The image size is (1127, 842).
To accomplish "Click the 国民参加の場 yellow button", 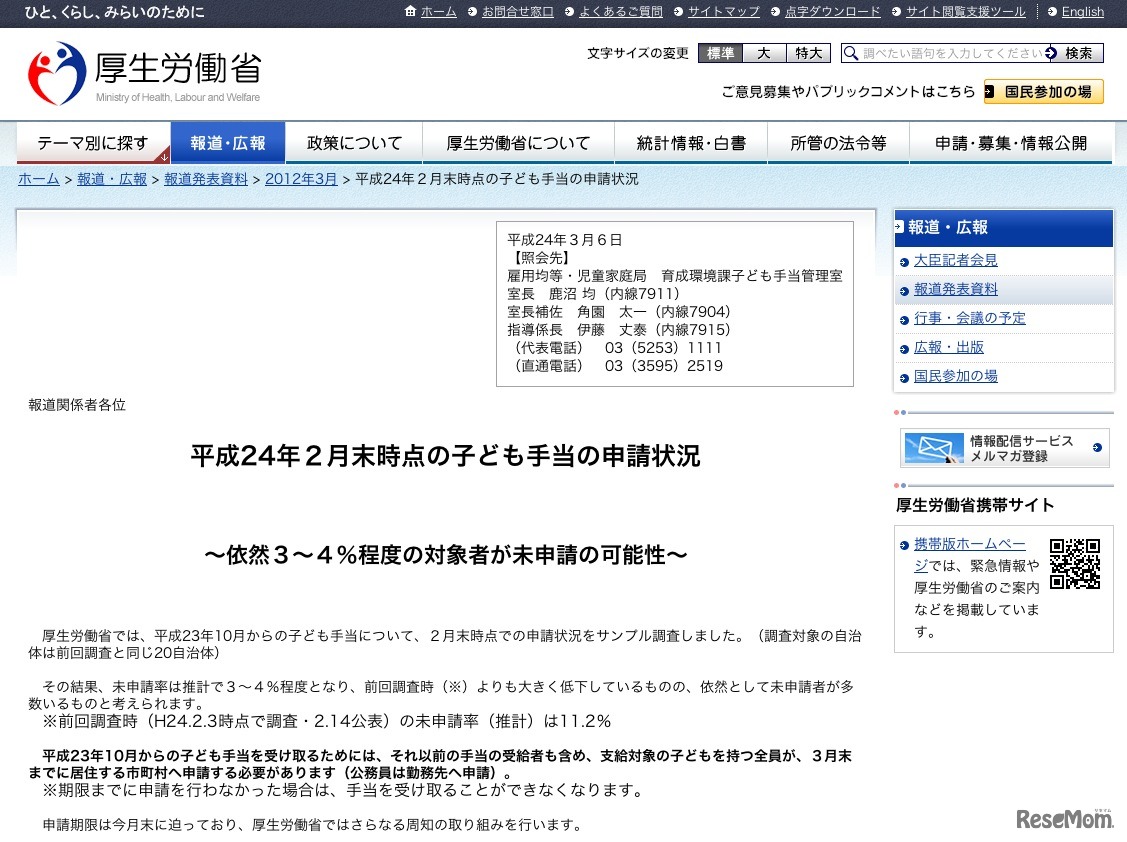I will (x=1043, y=92).
